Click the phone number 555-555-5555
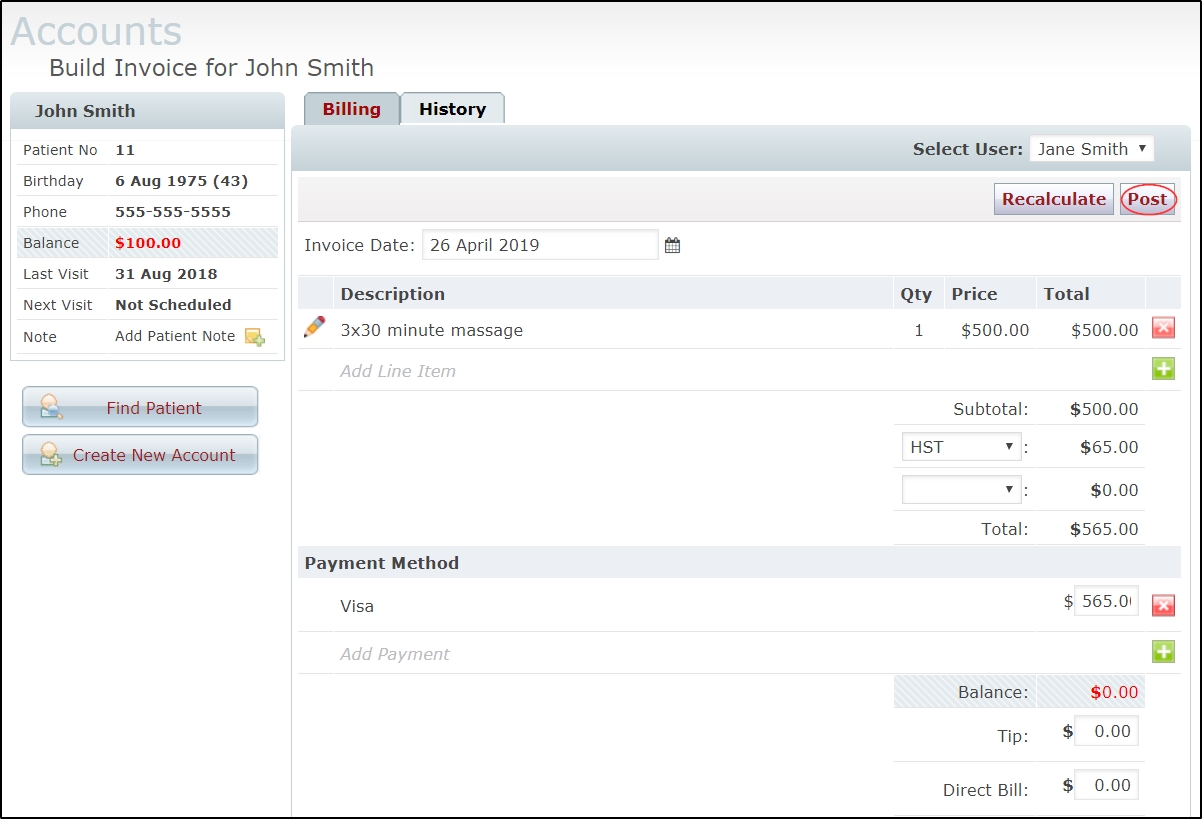 coord(173,212)
